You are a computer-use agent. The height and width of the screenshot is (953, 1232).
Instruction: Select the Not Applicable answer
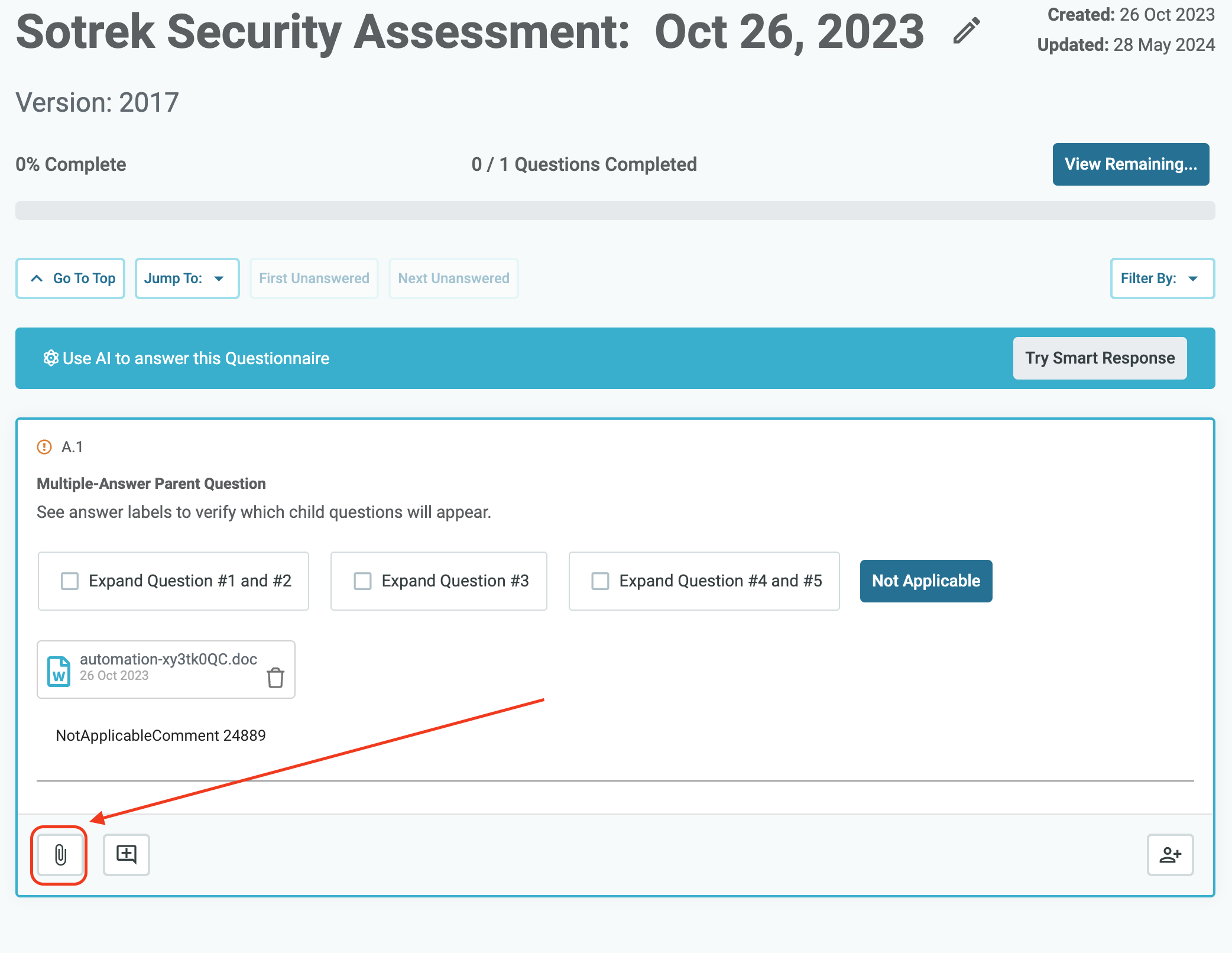tap(925, 581)
